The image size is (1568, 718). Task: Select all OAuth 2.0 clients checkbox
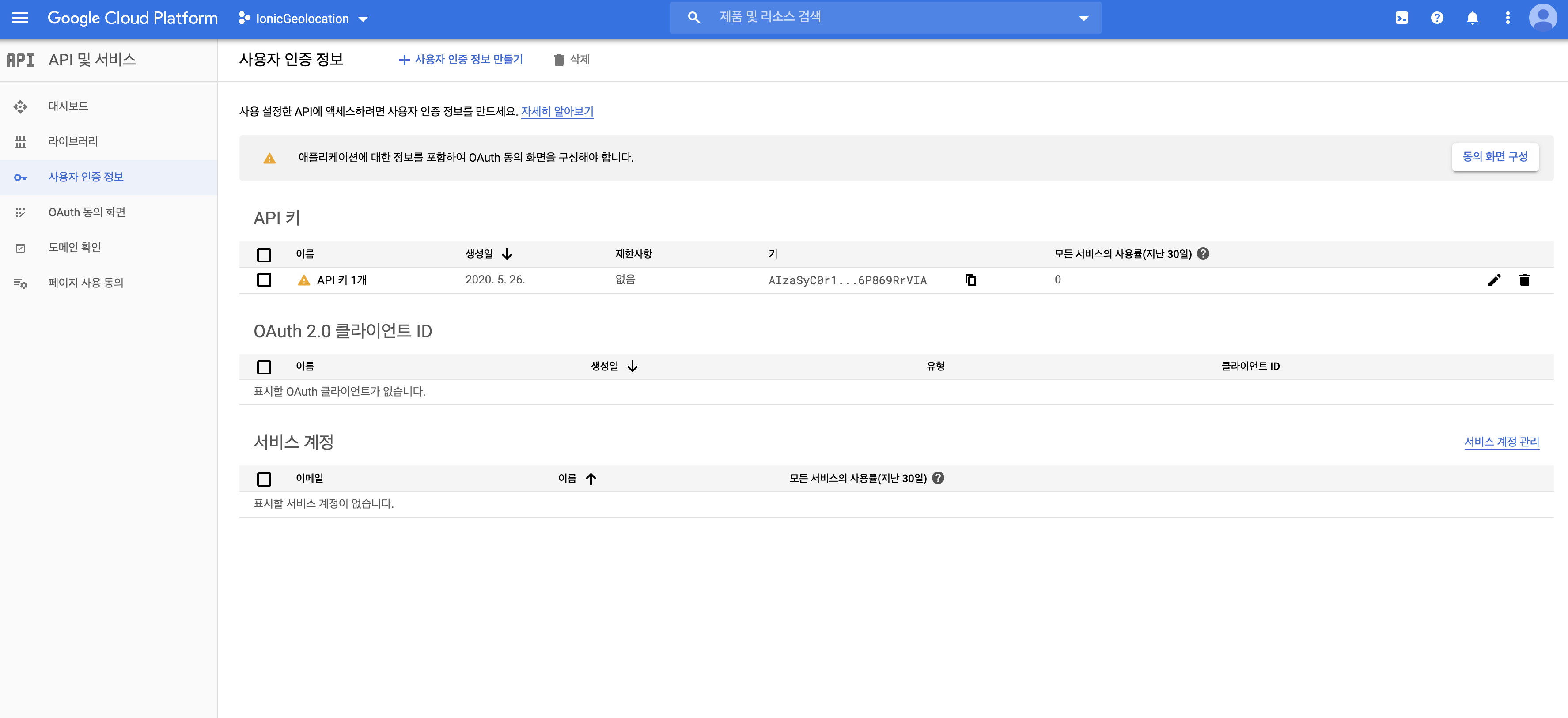(264, 367)
